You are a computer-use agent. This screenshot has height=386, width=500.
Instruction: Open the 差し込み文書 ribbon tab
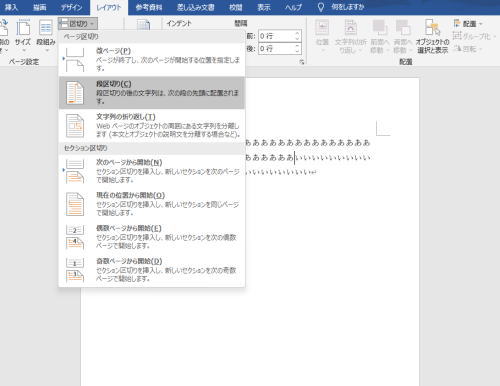coord(196,7)
